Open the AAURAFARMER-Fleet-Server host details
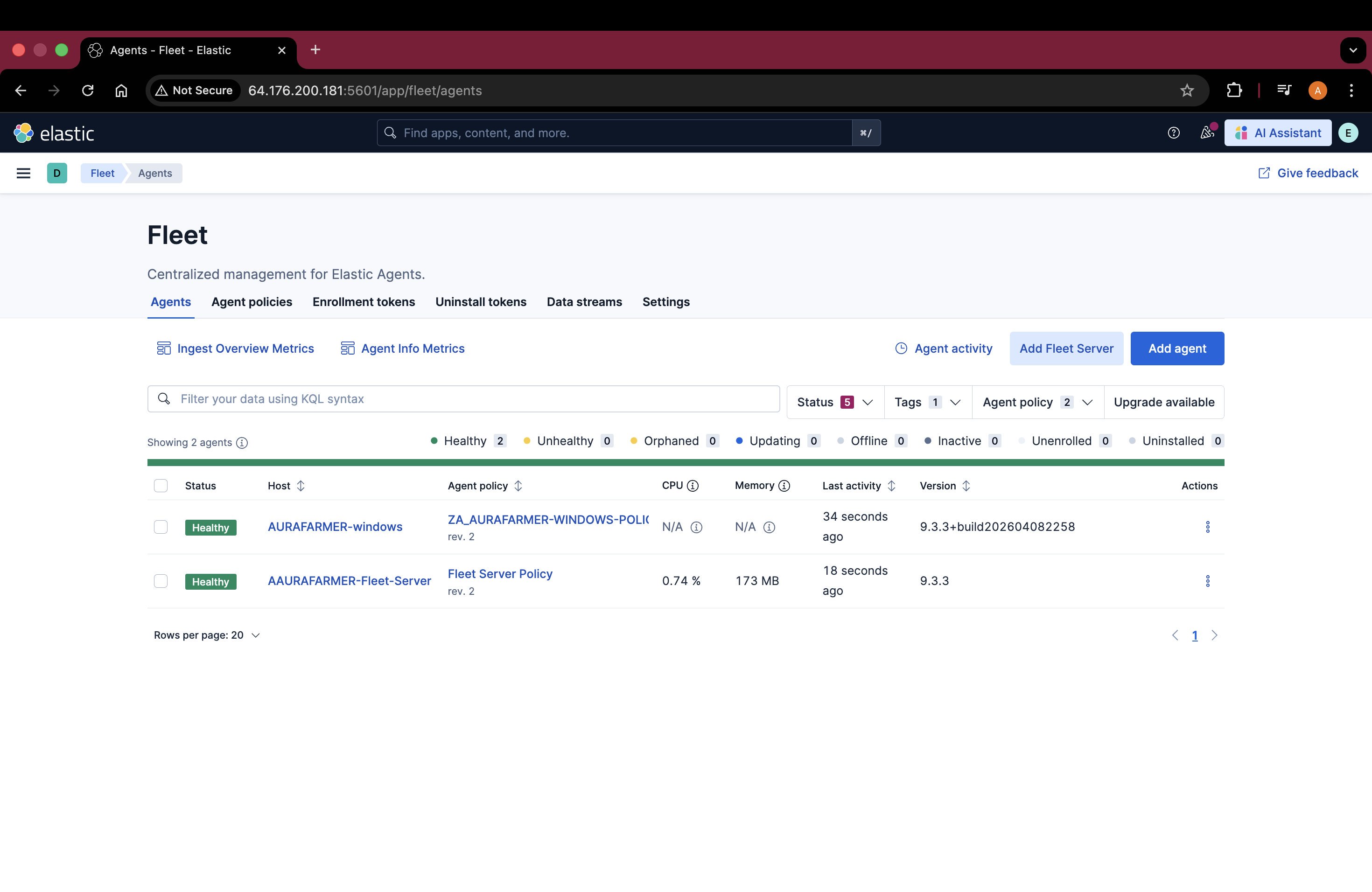Screen dimensions: 1372x892 click(350, 581)
